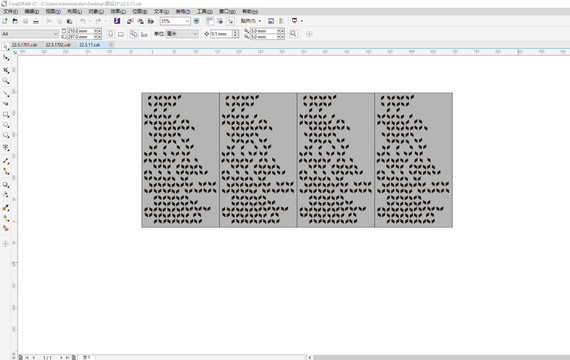Select the Pick tool in toolbox
570x360 pixels.
pos(5,47)
